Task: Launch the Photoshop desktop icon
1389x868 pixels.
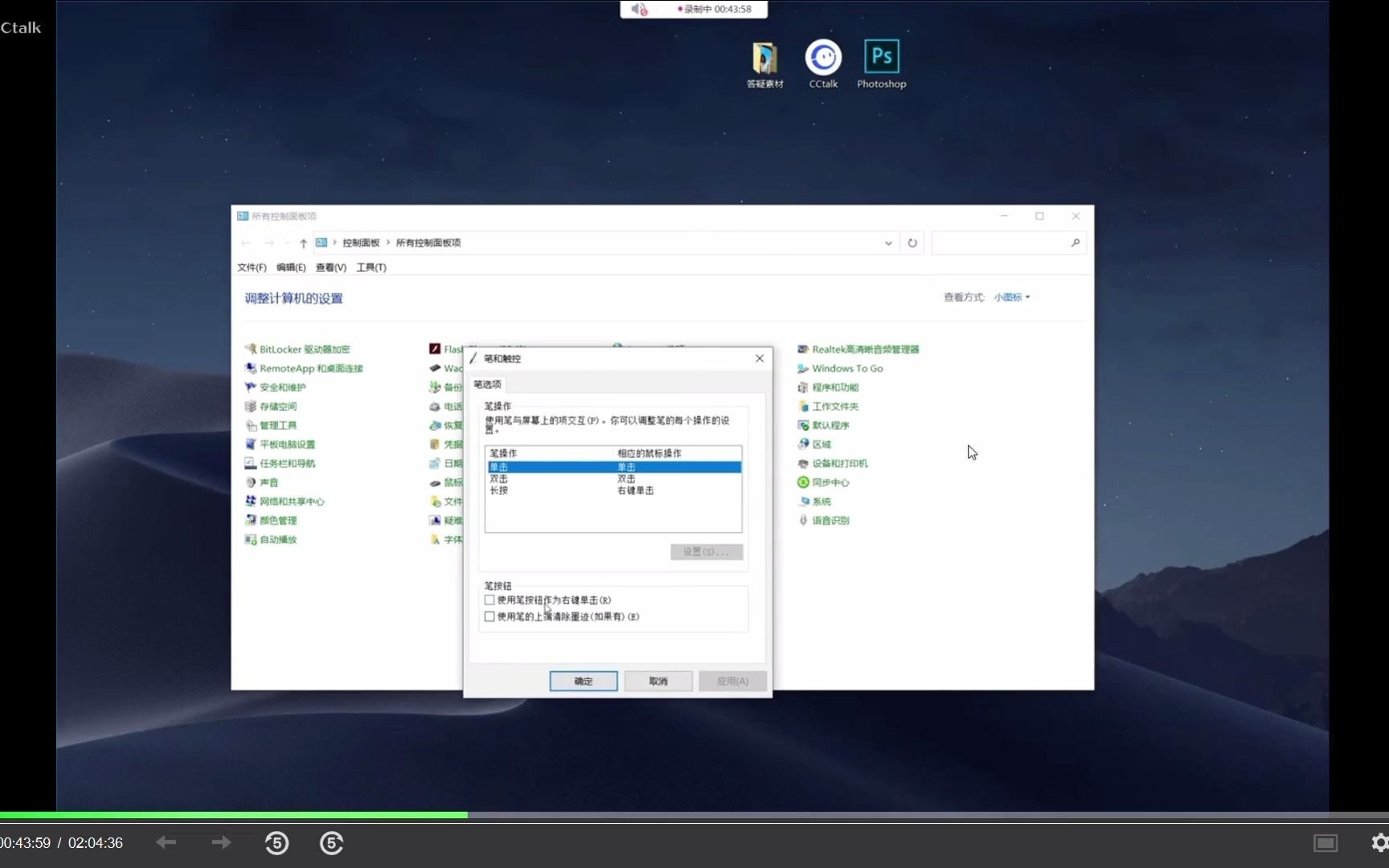Action: point(881,64)
